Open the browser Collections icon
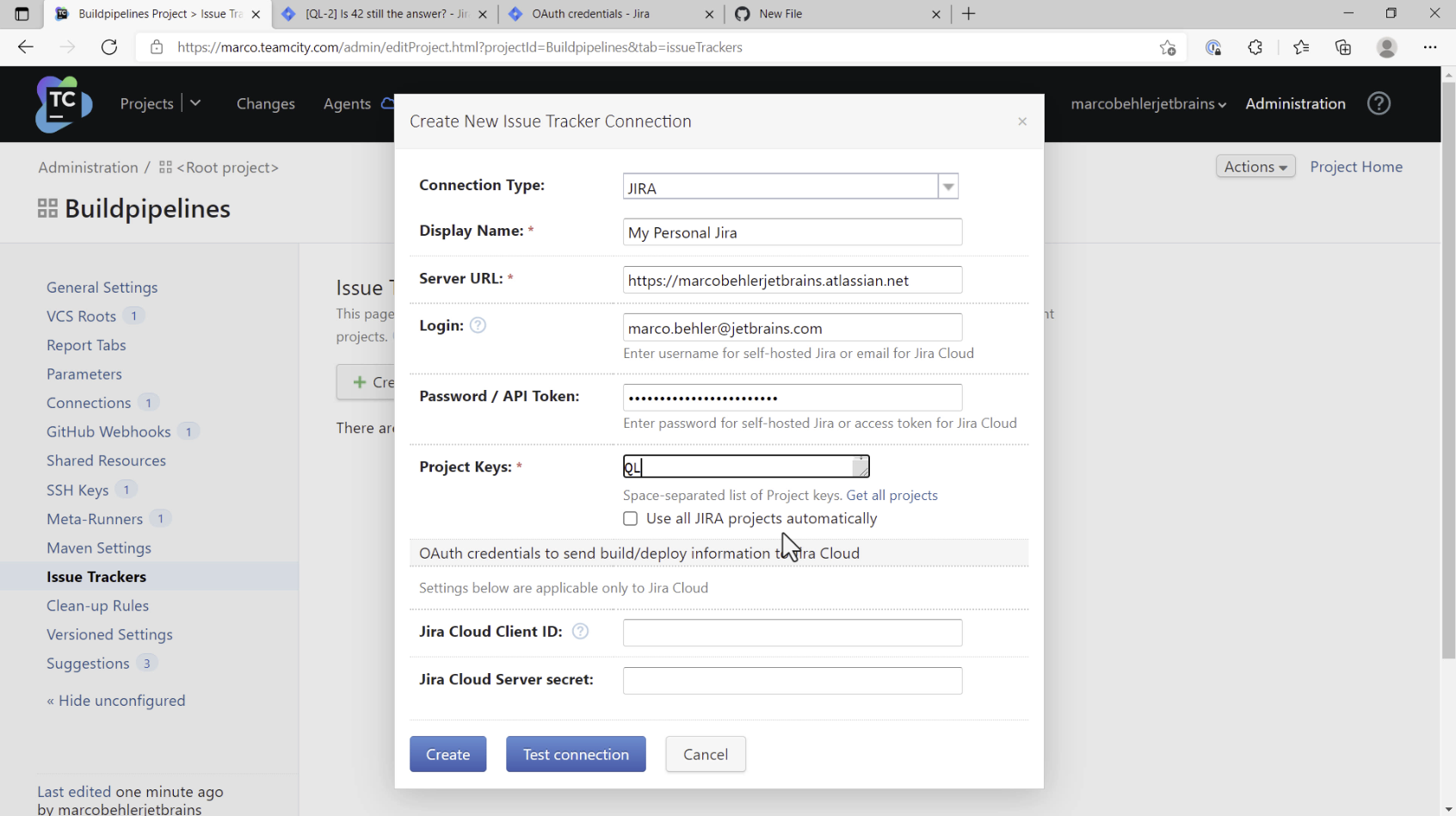1456x816 pixels. [1342, 47]
